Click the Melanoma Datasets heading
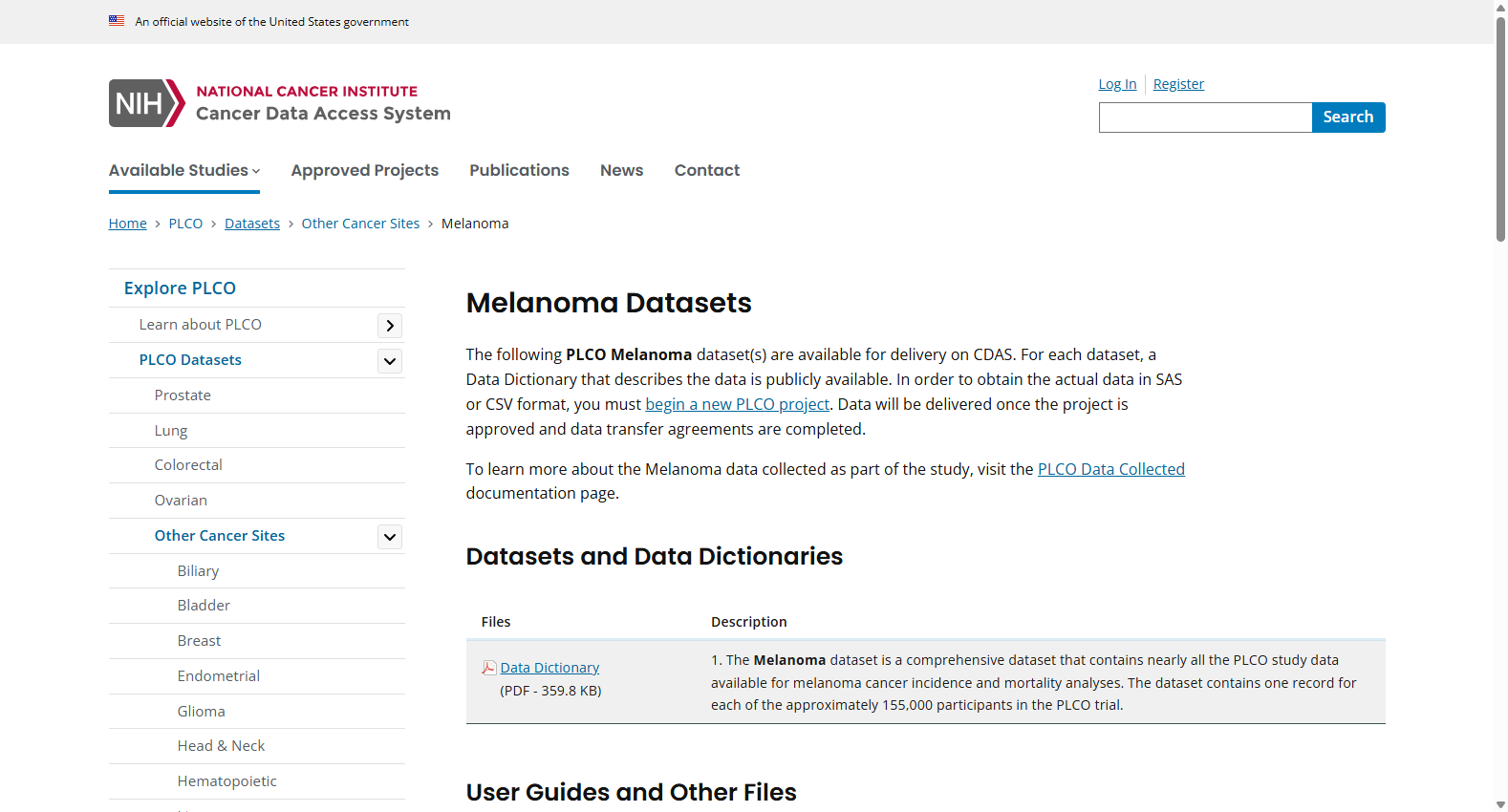 point(609,303)
